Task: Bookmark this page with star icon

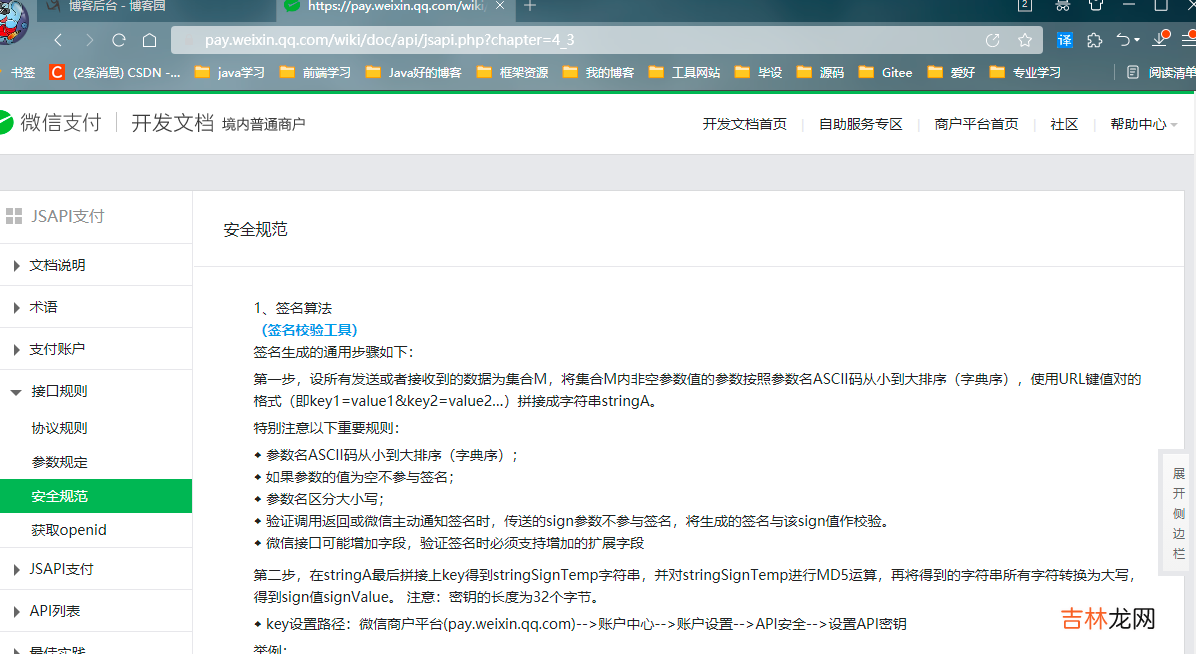Action: [x=1025, y=40]
